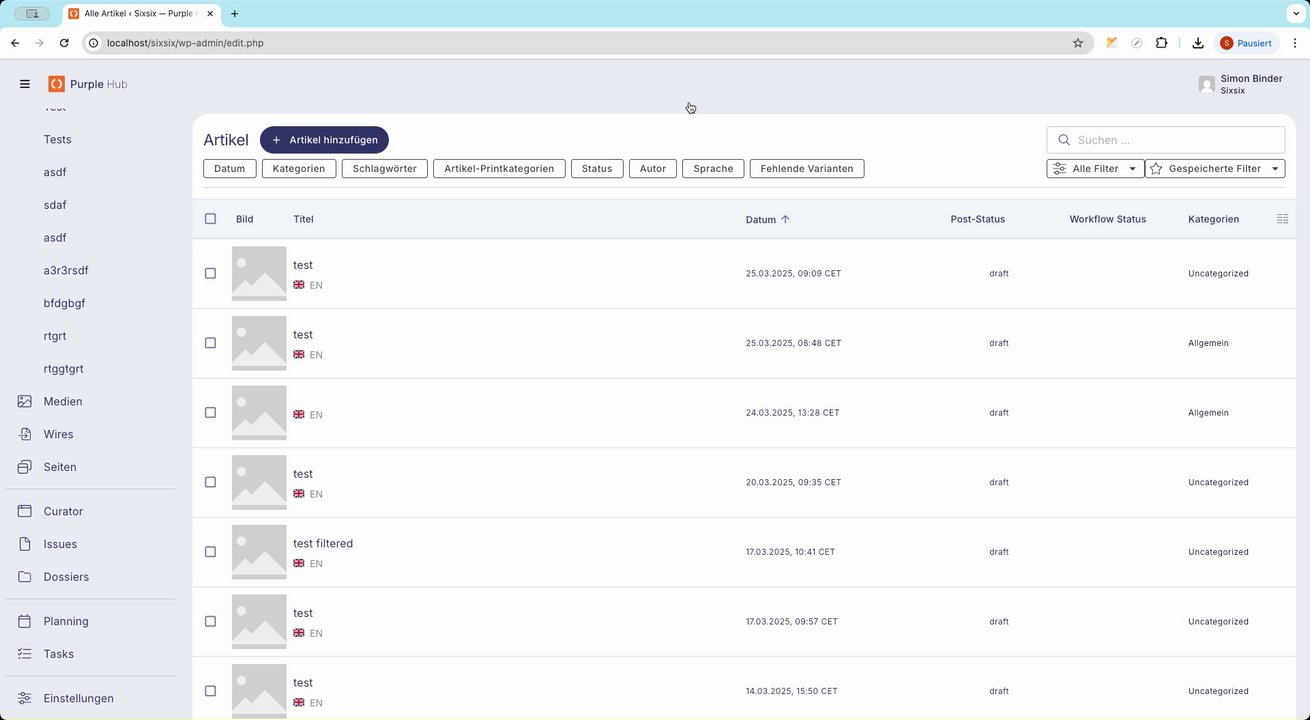Click the yellow note extension icon in the browser toolbar

[x=1111, y=43]
